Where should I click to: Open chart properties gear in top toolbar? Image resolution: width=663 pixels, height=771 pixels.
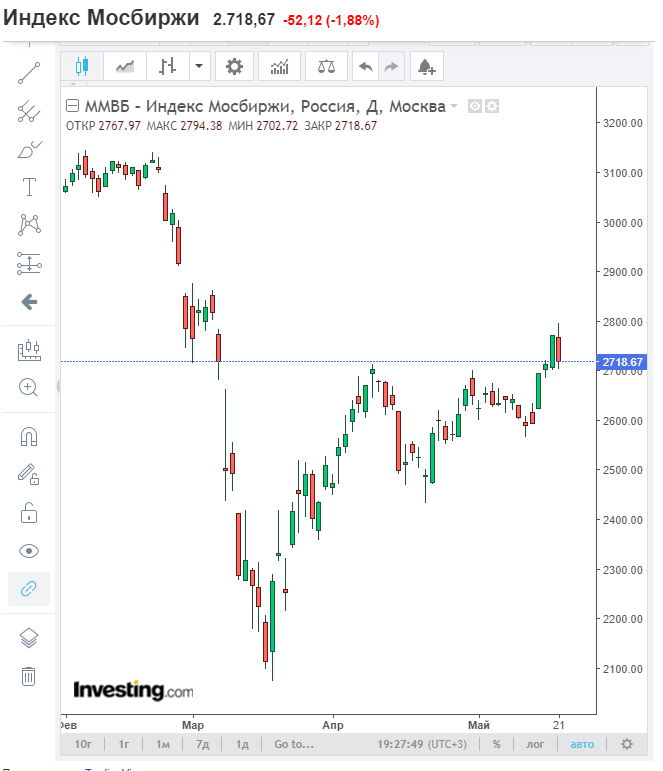coord(234,66)
